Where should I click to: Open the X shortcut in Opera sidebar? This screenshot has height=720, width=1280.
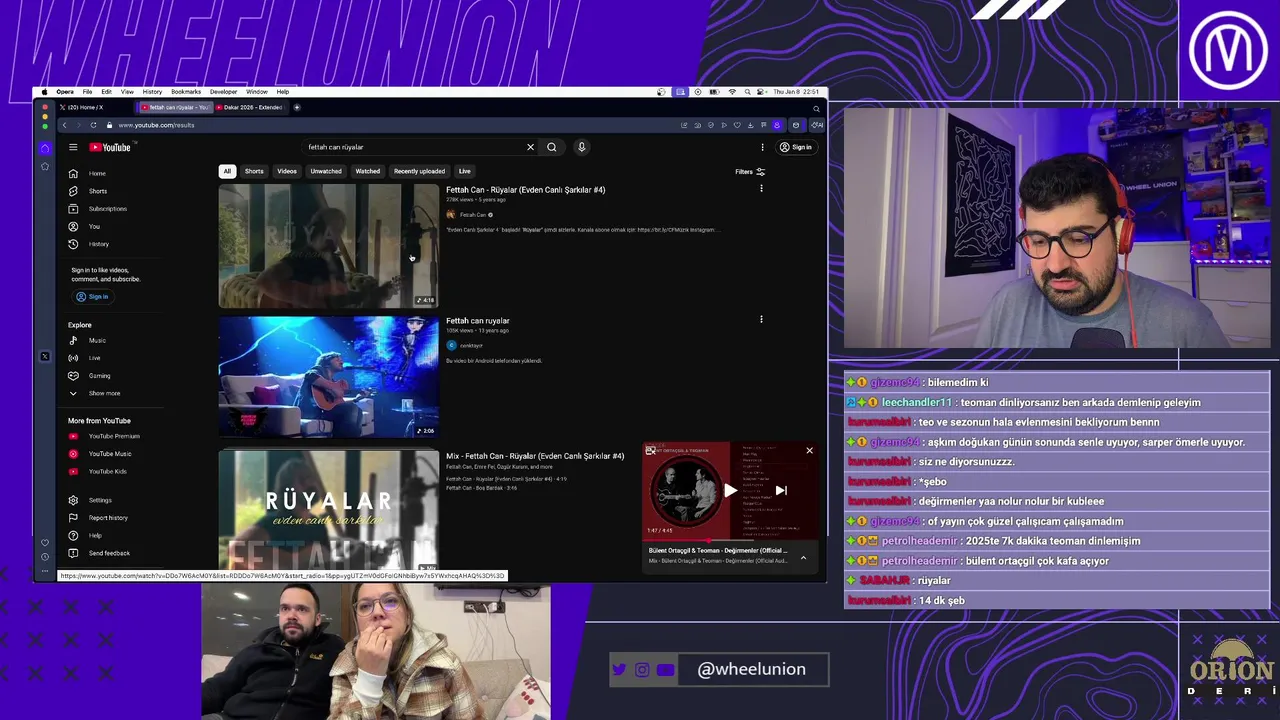[45, 357]
